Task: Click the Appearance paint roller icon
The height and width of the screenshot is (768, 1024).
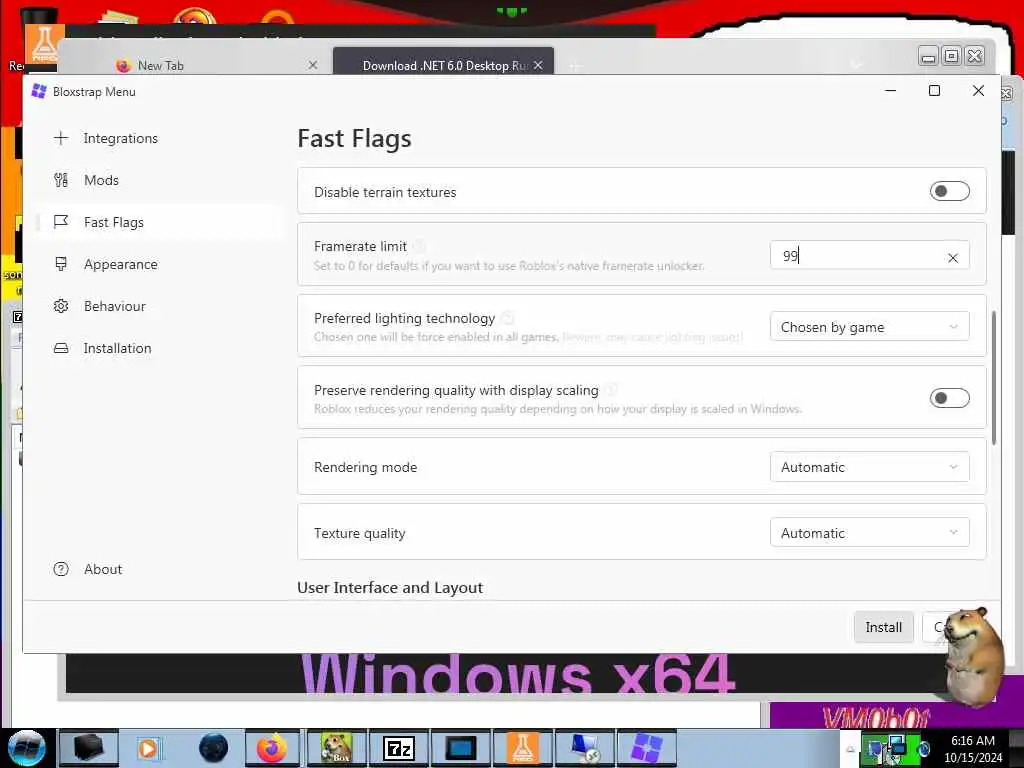Action: (61, 264)
